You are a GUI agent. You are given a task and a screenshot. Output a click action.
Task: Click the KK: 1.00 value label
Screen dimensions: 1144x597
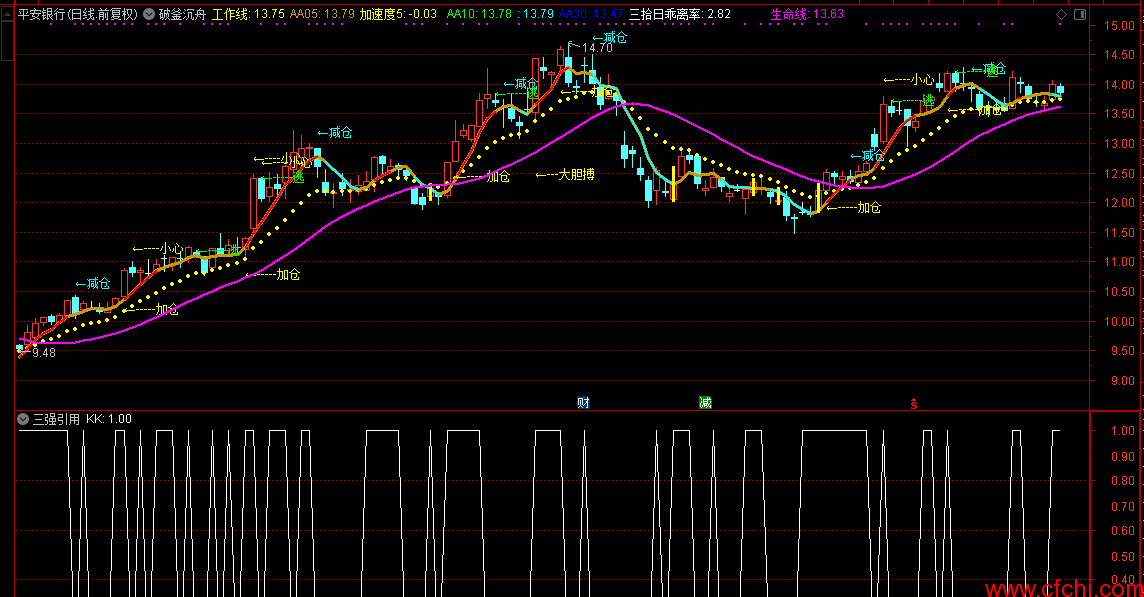tap(109, 419)
